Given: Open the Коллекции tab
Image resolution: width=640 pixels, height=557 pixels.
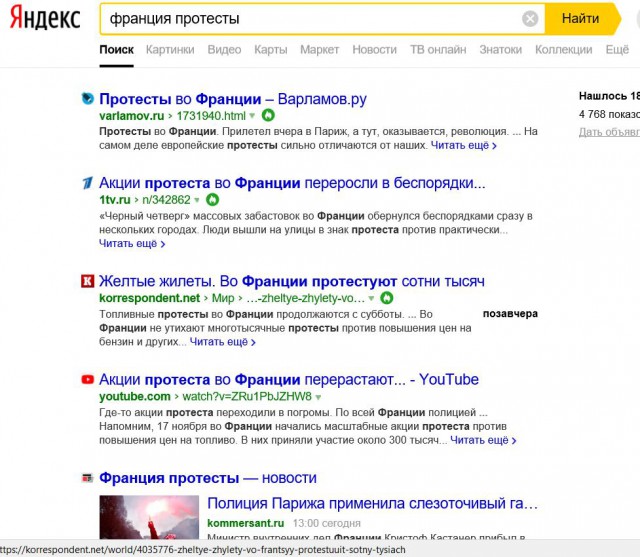Looking at the screenshot, I should (563, 49).
